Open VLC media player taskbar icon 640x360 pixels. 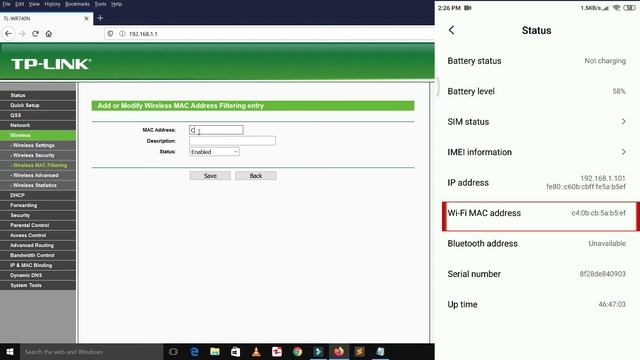(x=256, y=352)
